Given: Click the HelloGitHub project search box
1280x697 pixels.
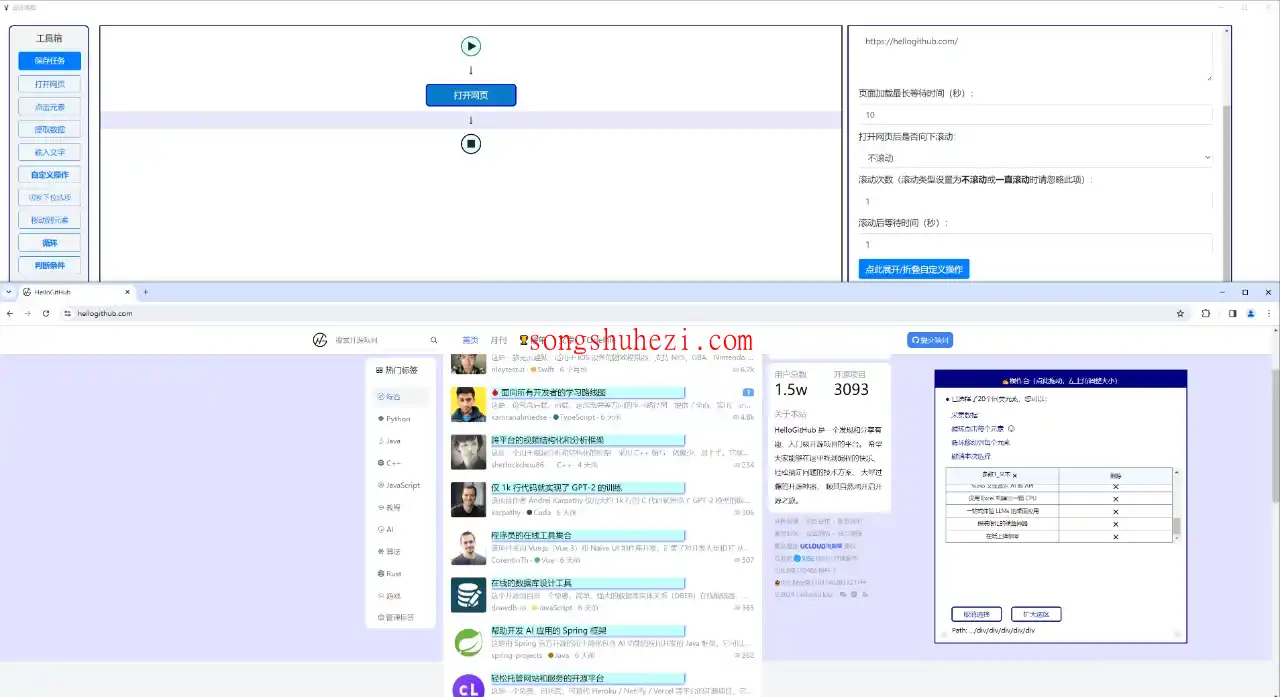Looking at the screenshot, I should coord(380,340).
